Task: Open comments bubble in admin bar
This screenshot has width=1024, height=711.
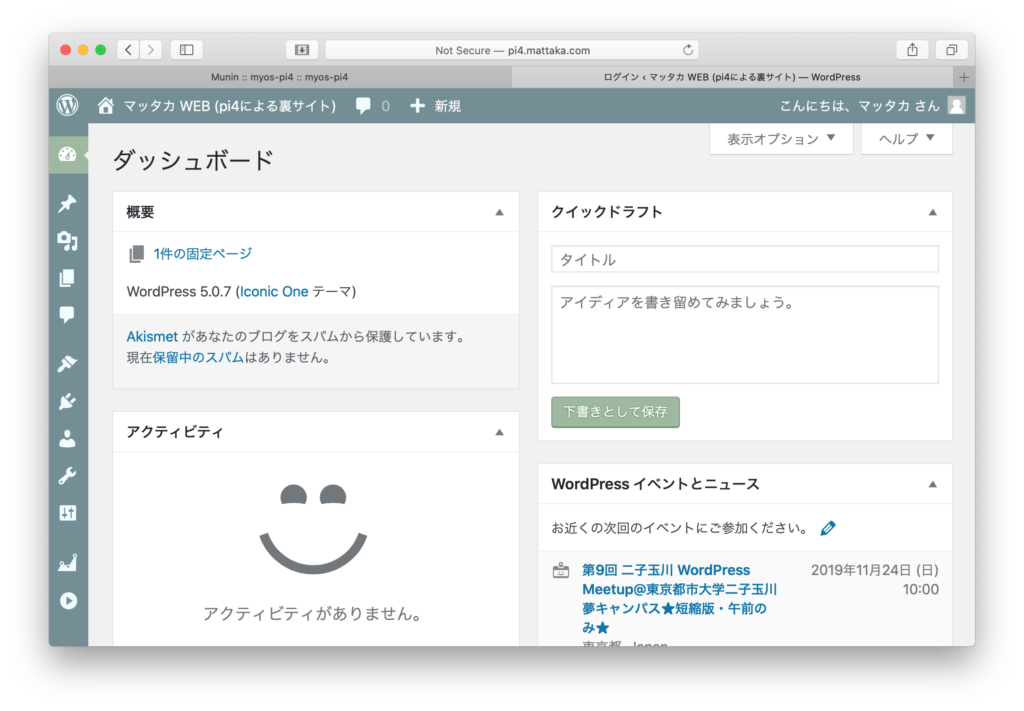Action: (363, 106)
